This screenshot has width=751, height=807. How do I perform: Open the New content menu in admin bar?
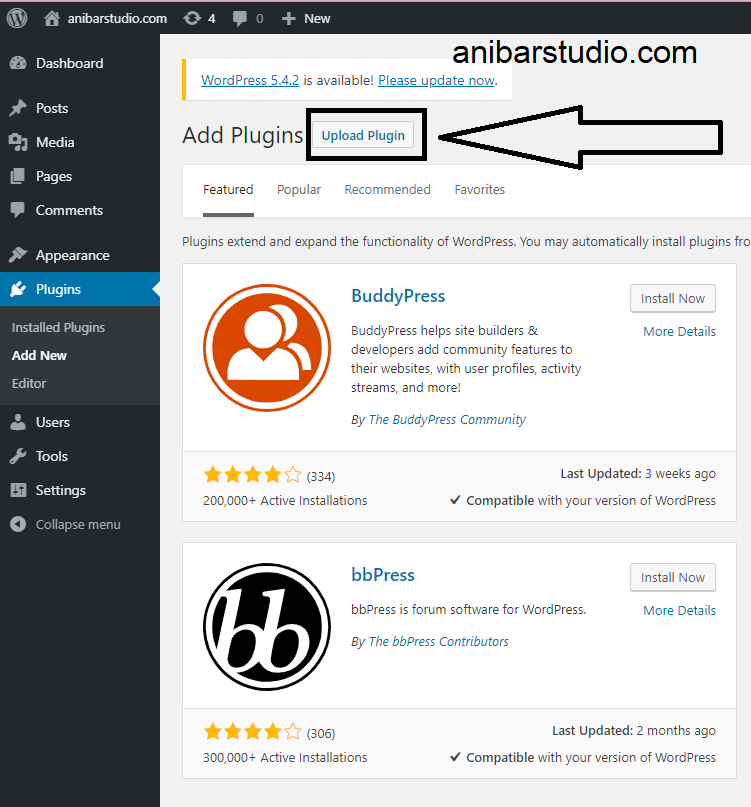coord(317,19)
